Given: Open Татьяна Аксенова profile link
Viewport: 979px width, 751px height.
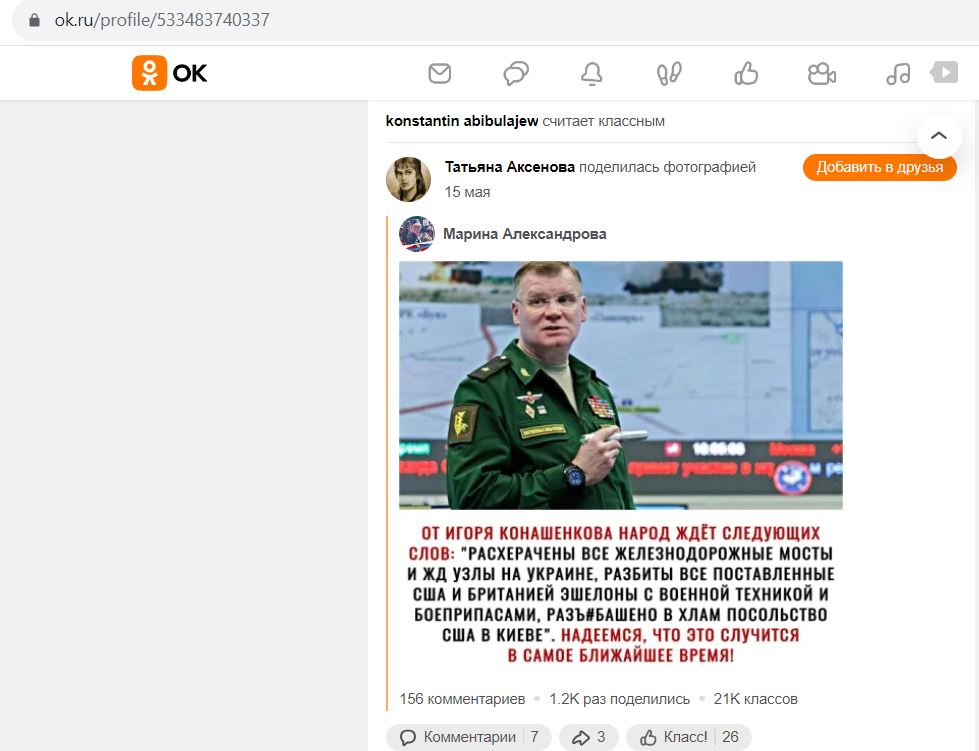Looking at the screenshot, I should coord(509,167).
